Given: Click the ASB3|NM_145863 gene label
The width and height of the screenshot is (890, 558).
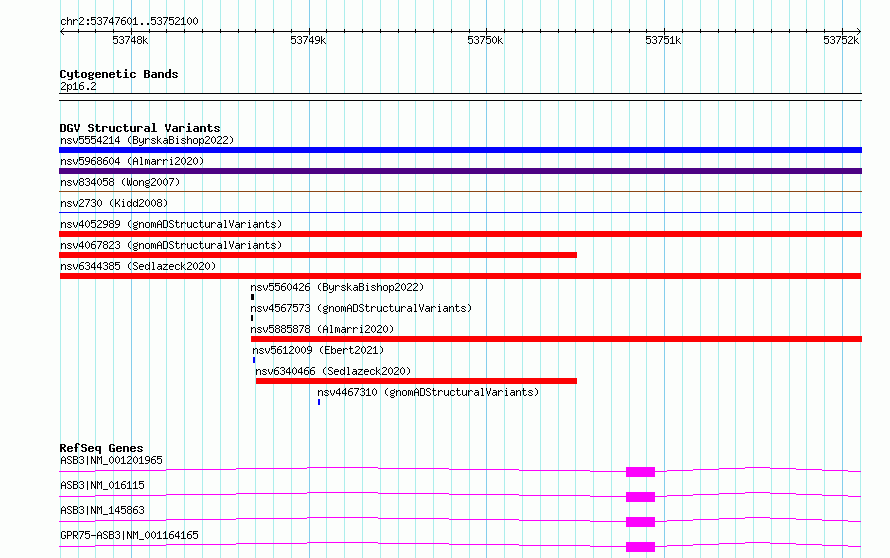Looking at the screenshot, I should point(102,510).
